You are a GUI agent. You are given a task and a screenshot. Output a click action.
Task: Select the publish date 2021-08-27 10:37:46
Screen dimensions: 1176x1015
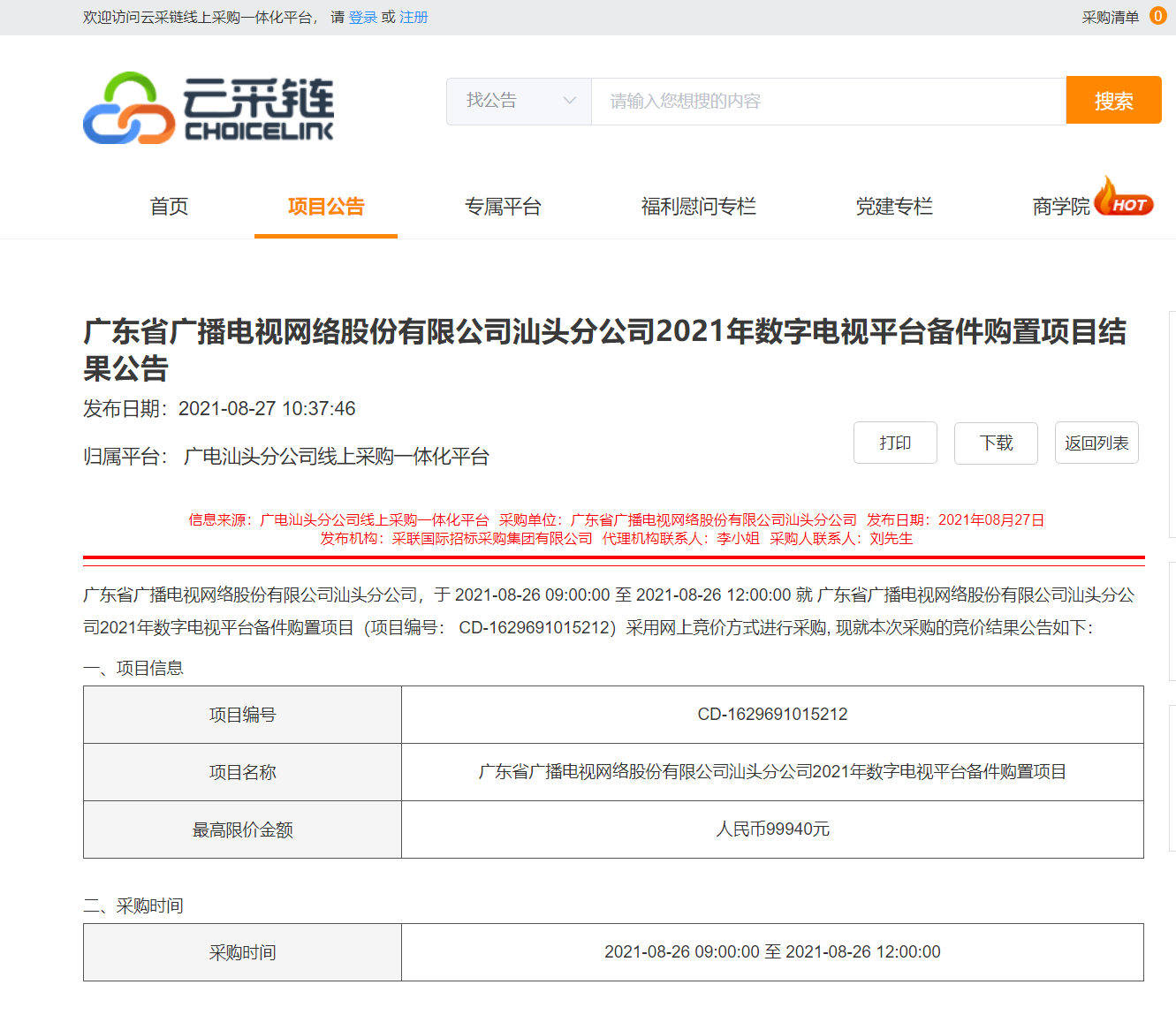pos(267,408)
